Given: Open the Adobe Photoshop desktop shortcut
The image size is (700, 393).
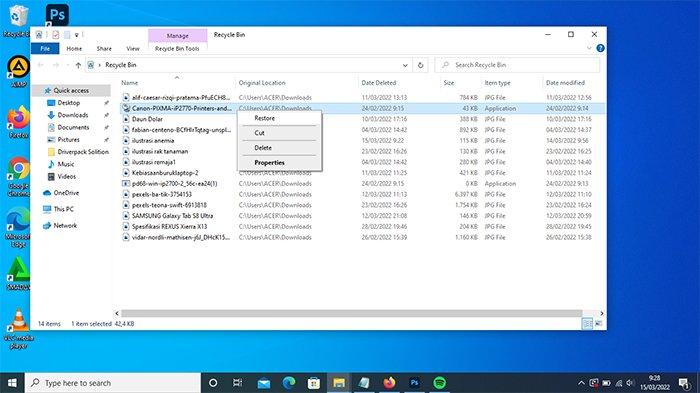Looking at the screenshot, I should tap(57, 15).
